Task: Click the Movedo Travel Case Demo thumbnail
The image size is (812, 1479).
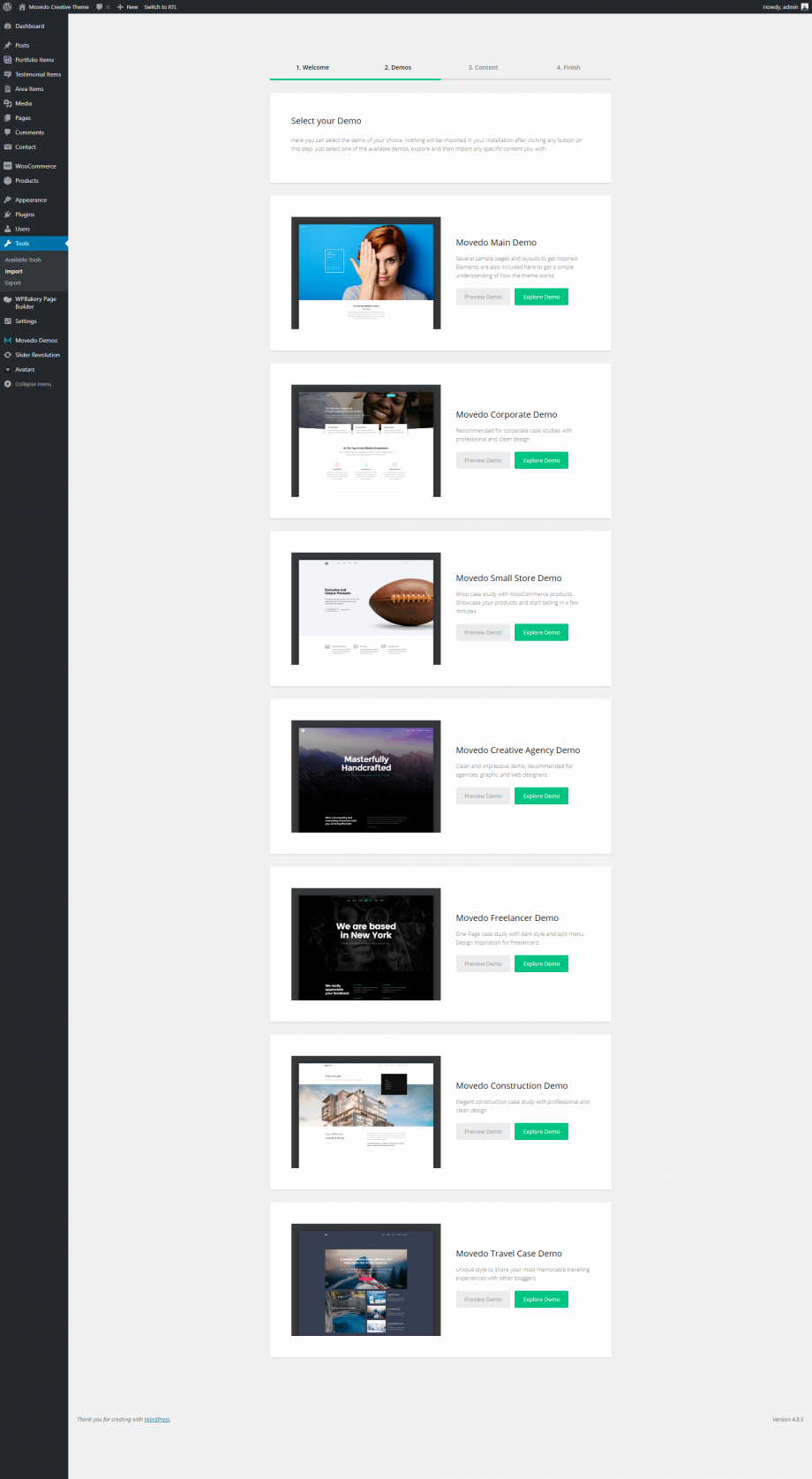Action: tap(365, 1279)
